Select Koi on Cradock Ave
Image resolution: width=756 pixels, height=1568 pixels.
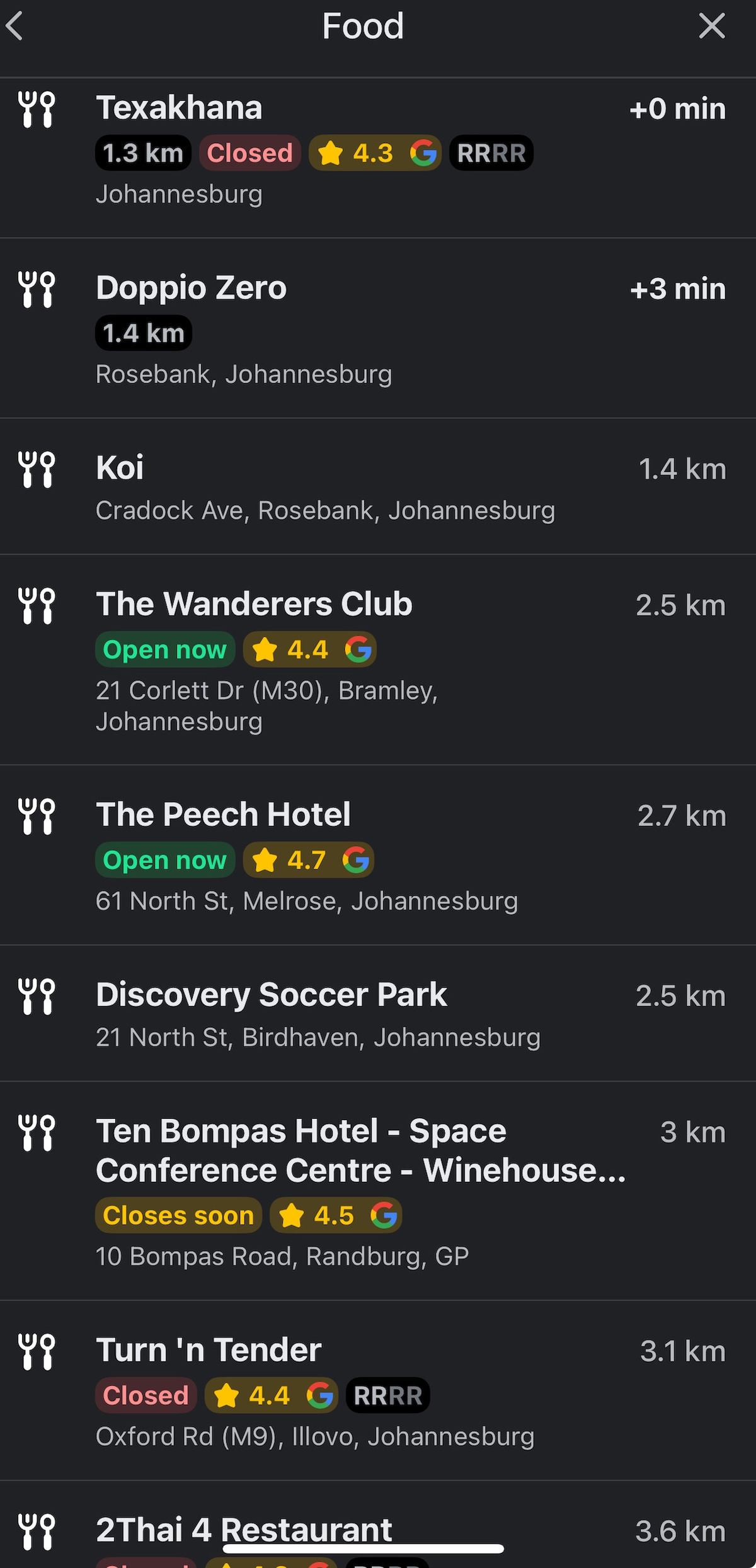(x=378, y=486)
